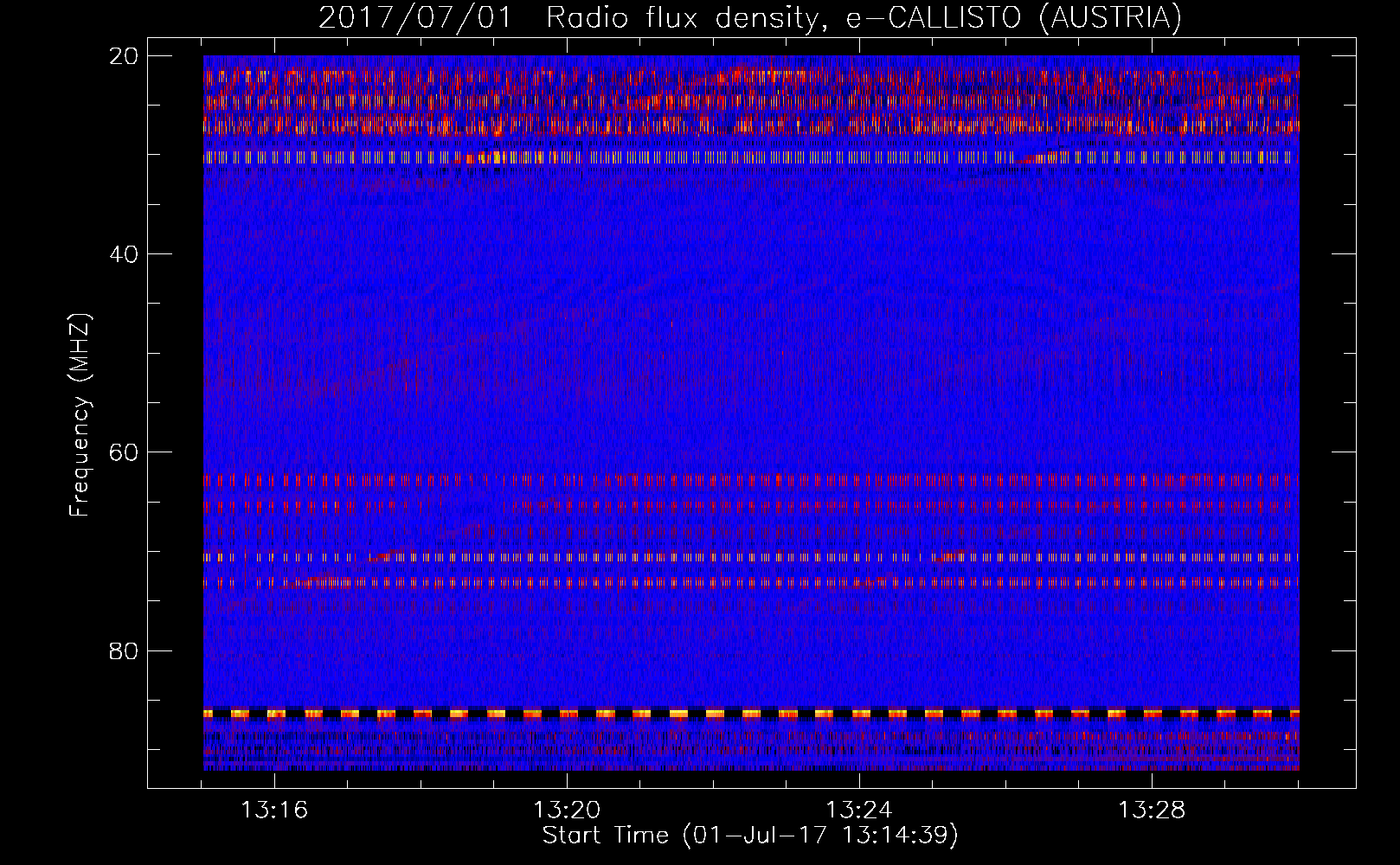The width and height of the screenshot is (1400, 865).
Task: Click the "20" frequency tick label
Action: [x=125, y=55]
